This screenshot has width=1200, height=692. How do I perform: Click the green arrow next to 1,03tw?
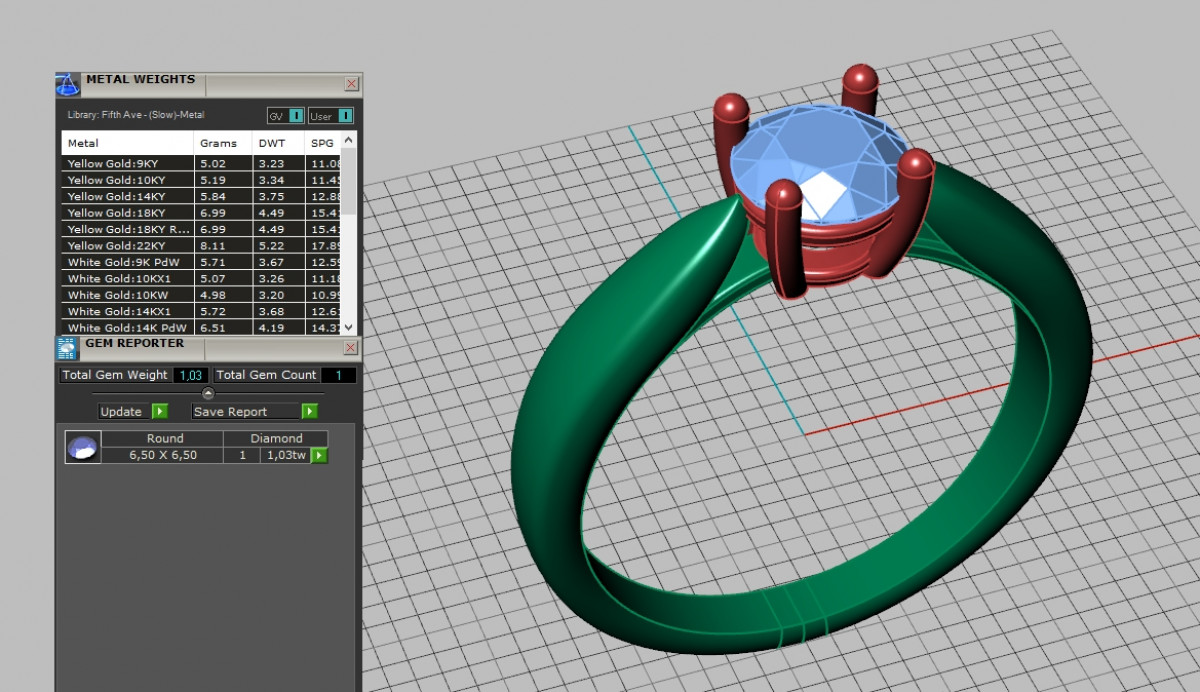coord(319,455)
